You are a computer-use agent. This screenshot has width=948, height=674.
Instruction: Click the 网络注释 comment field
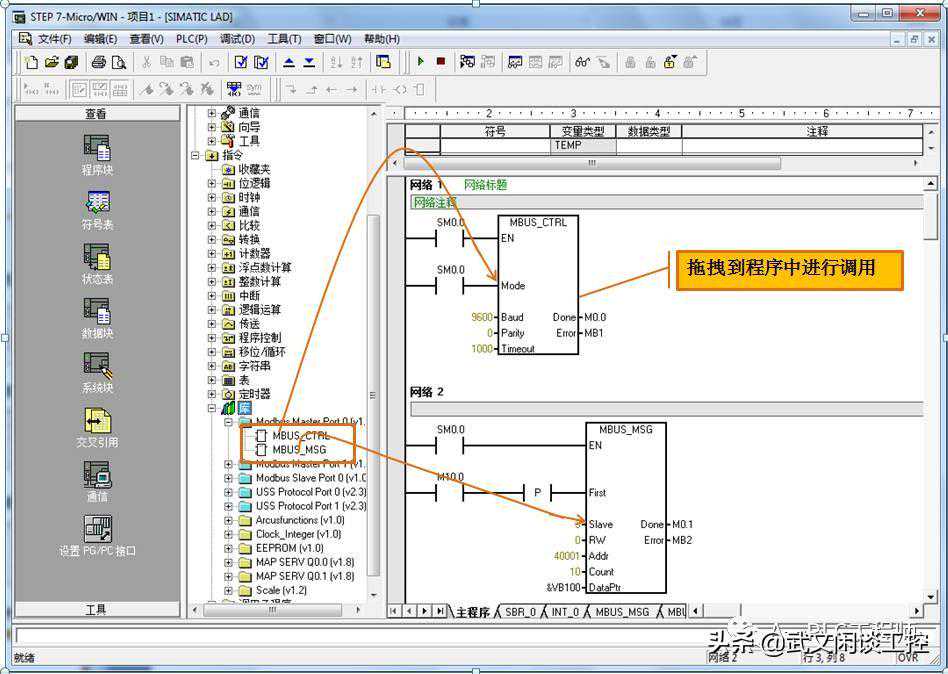tap(434, 203)
